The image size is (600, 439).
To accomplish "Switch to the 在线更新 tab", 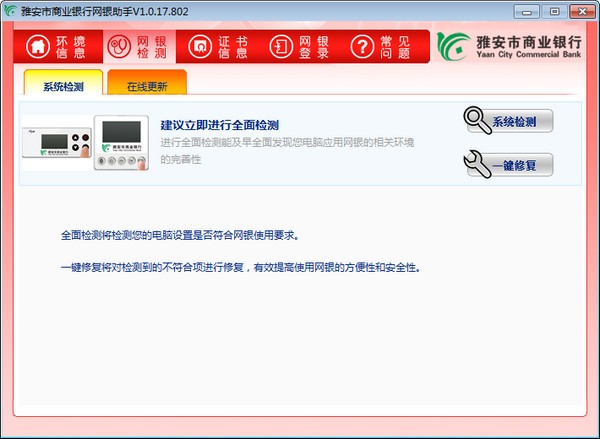I will 147,82.
